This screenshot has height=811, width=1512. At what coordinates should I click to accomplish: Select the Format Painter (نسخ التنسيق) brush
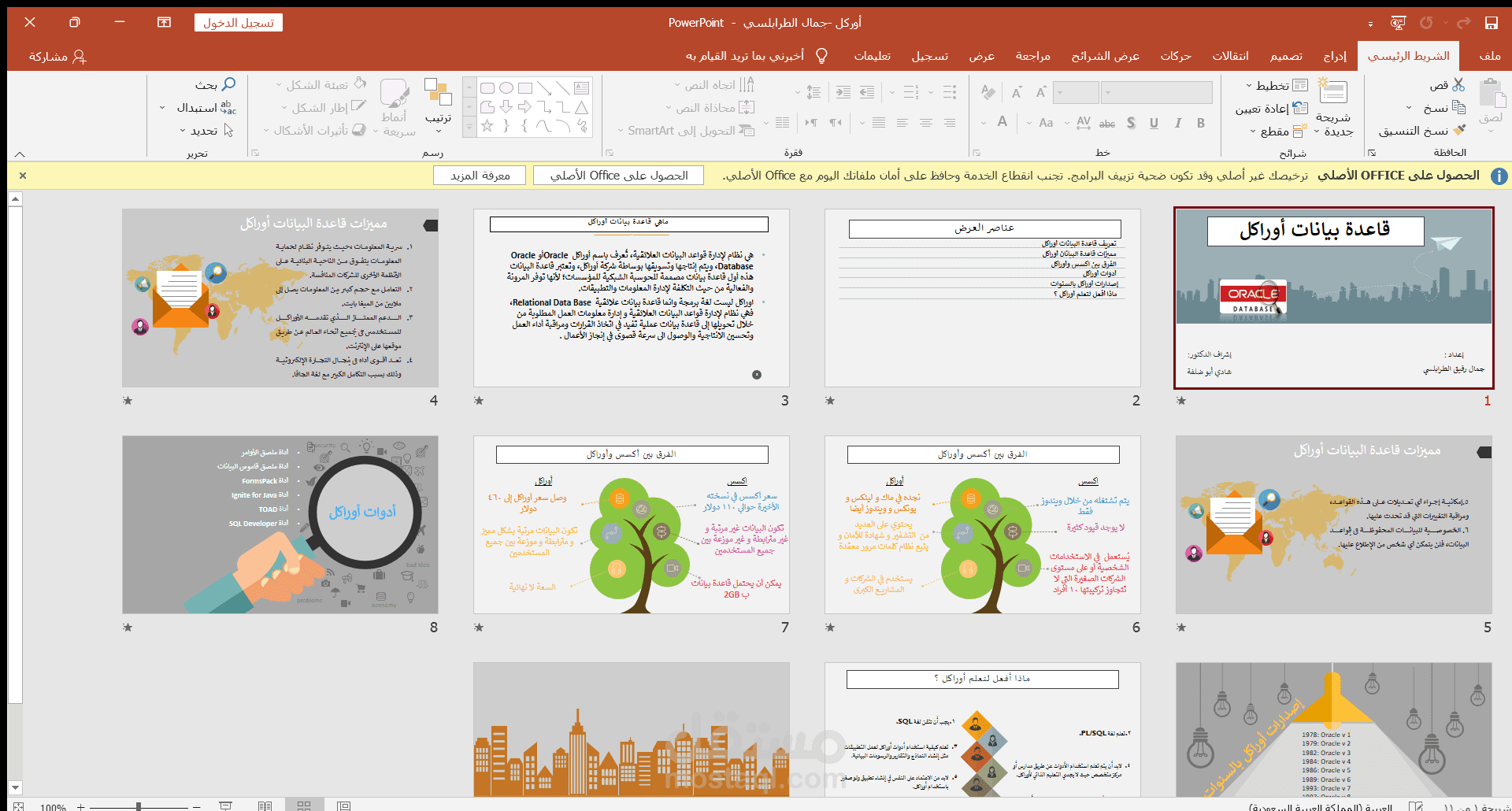coord(1459,130)
